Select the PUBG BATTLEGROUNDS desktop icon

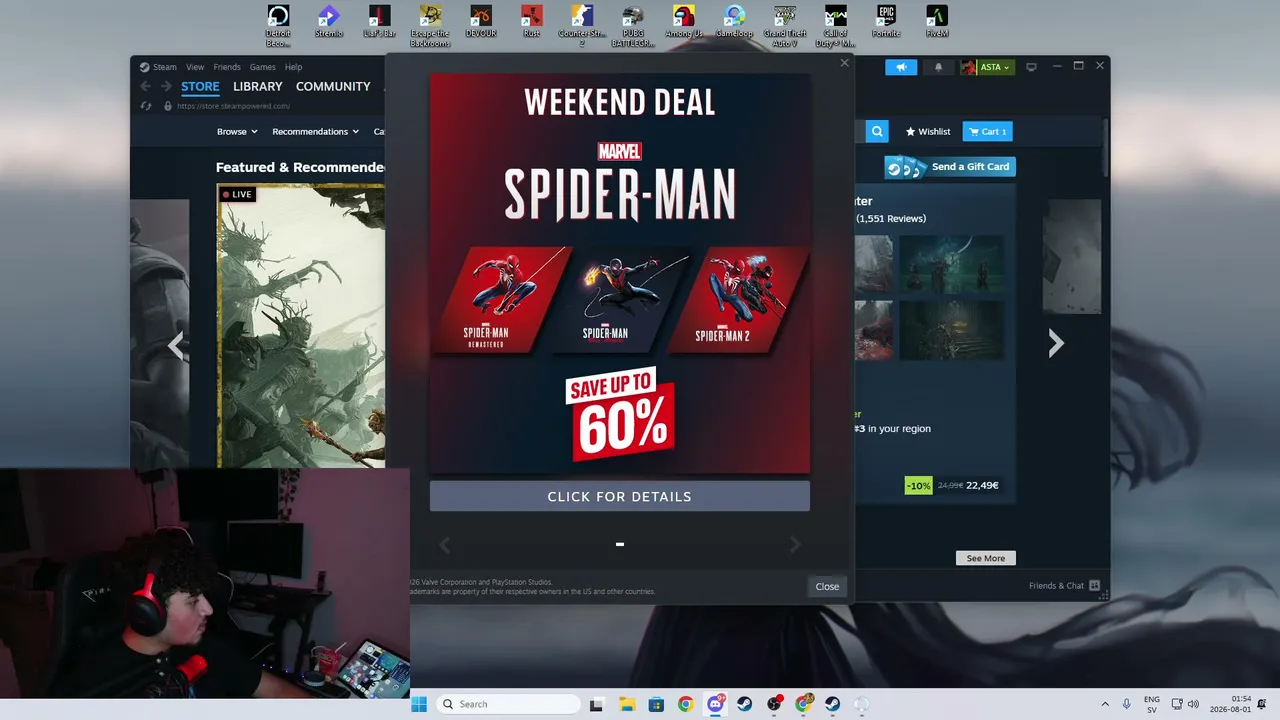pos(633,26)
